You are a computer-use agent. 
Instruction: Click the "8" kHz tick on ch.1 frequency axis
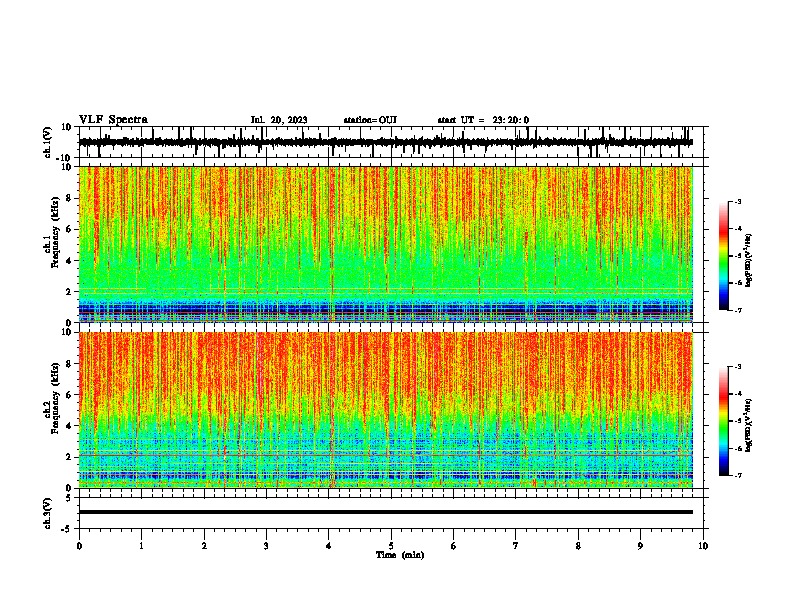pos(70,198)
